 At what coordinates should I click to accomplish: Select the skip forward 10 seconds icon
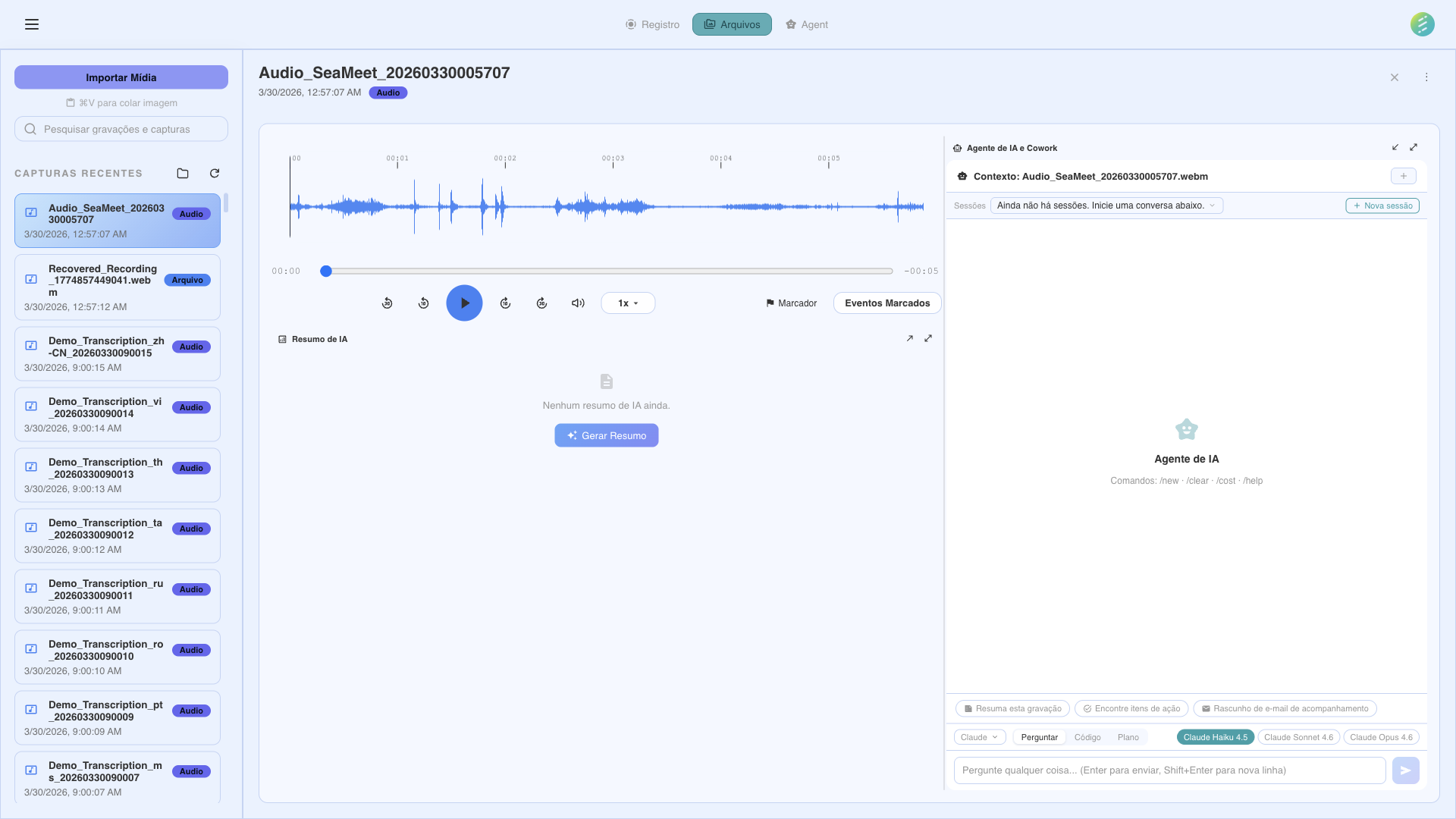[505, 303]
